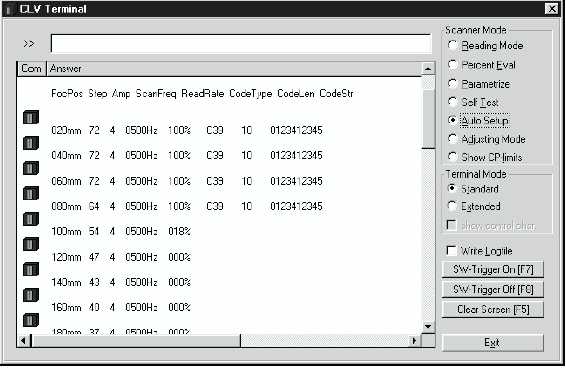The height and width of the screenshot is (370, 566).
Task: Click the device icon above the 140mm row
Action: point(31,270)
